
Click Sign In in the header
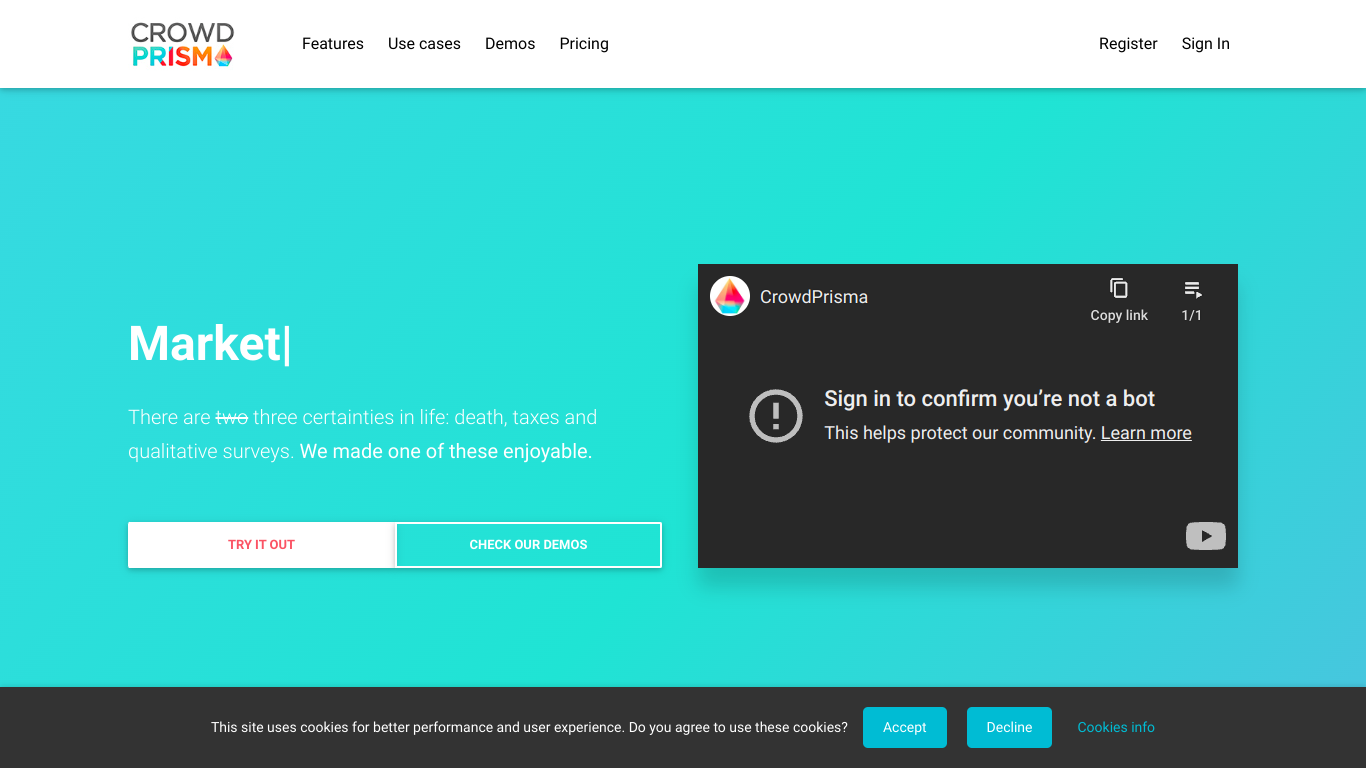click(x=1206, y=44)
